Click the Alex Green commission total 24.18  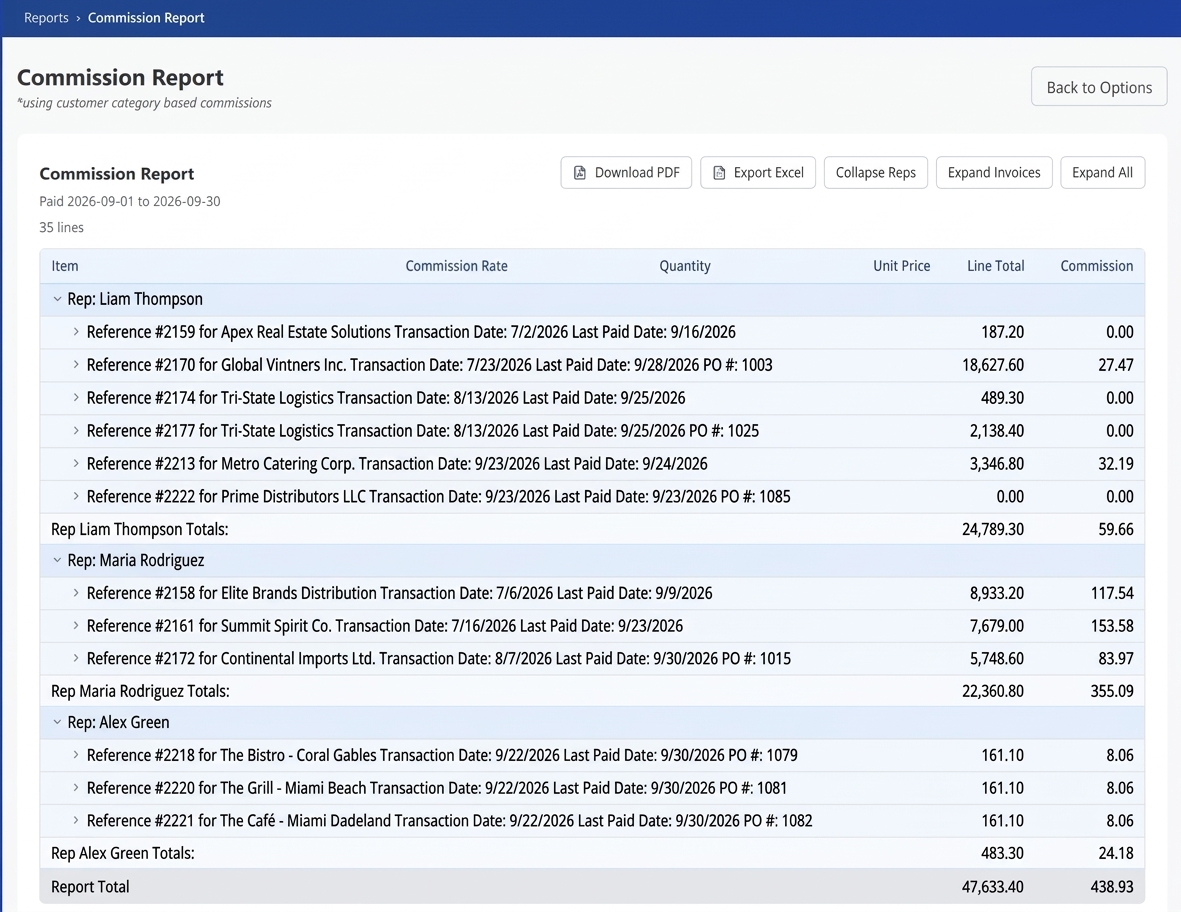click(x=1115, y=853)
